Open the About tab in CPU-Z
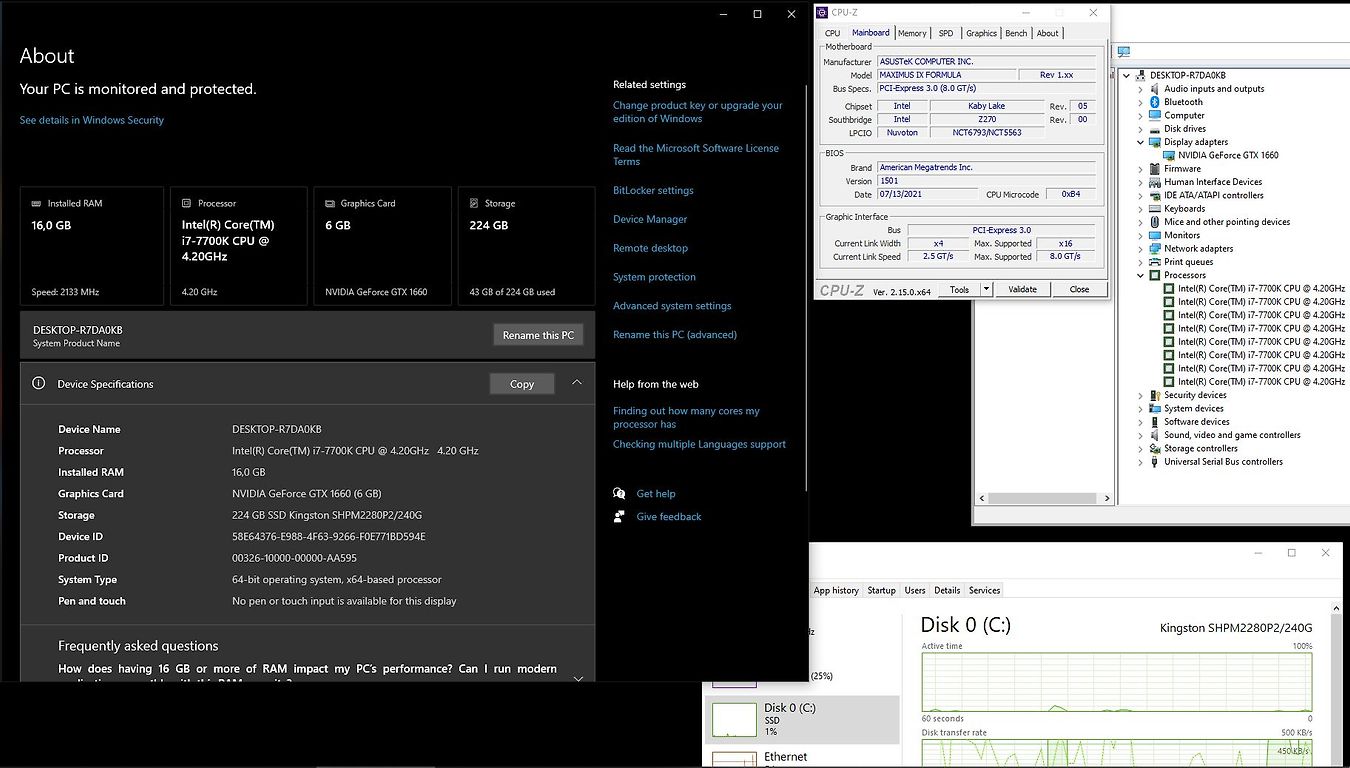The image size is (1350, 768). click(x=1047, y=33)
